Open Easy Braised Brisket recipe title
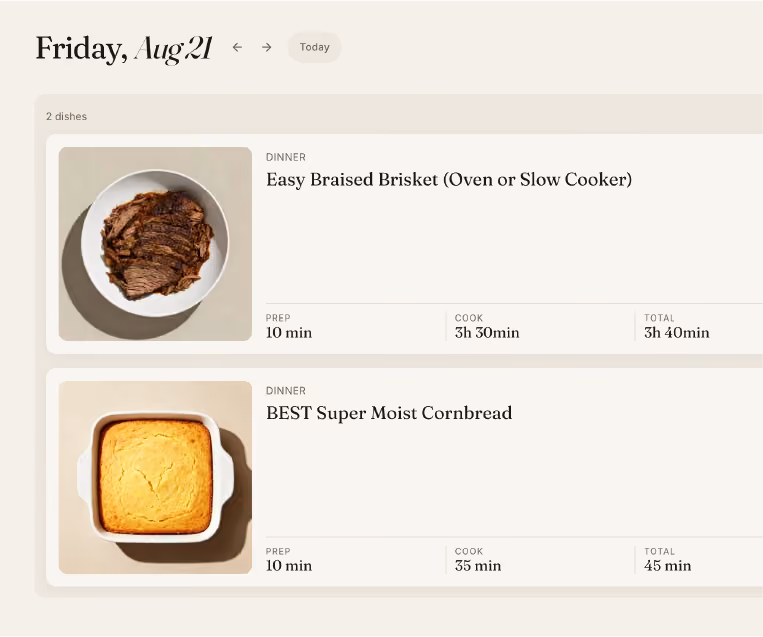Screen dimensions: 763x637 (x=449, y=180)
